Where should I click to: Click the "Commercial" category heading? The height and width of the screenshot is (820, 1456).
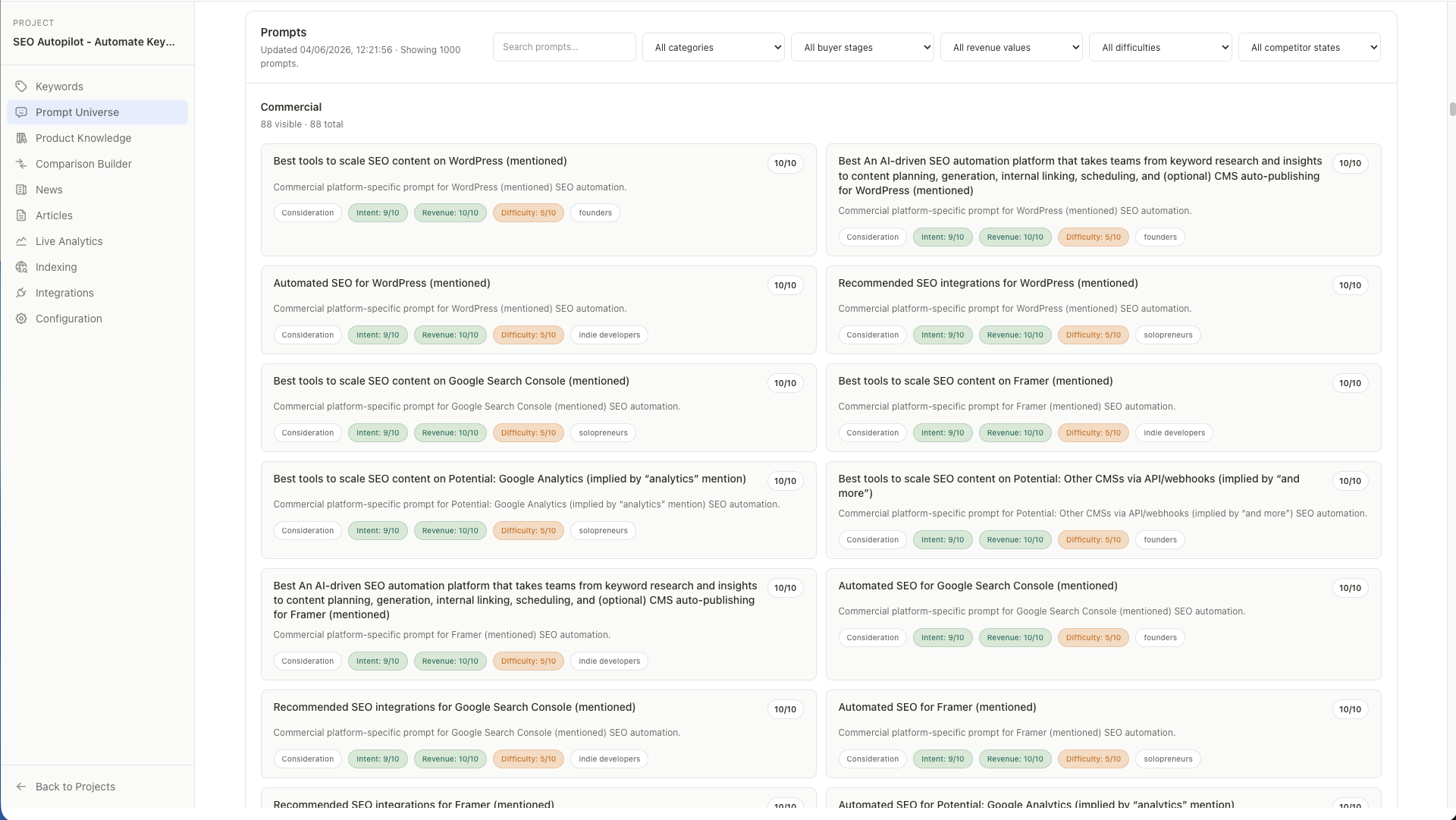tap(291, 107)
